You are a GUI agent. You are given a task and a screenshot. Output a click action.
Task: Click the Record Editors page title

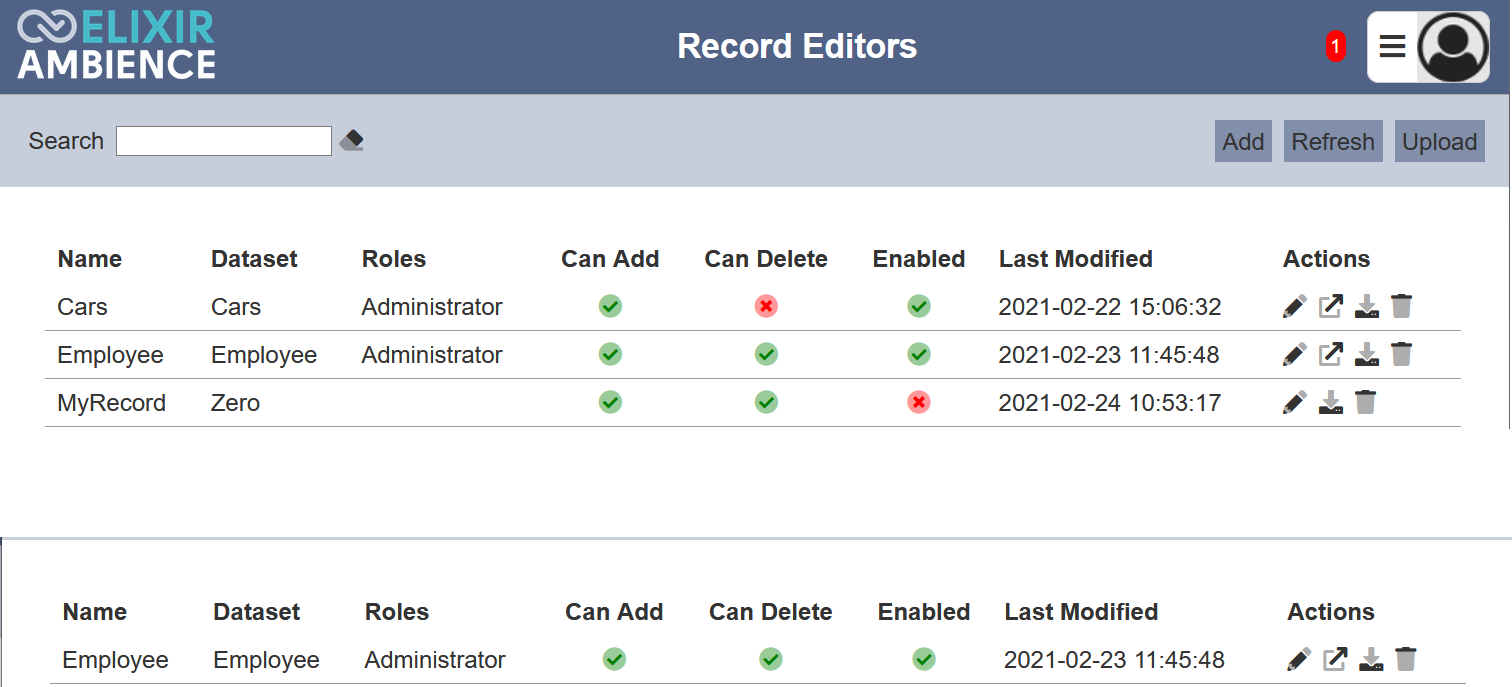point(797,46)
